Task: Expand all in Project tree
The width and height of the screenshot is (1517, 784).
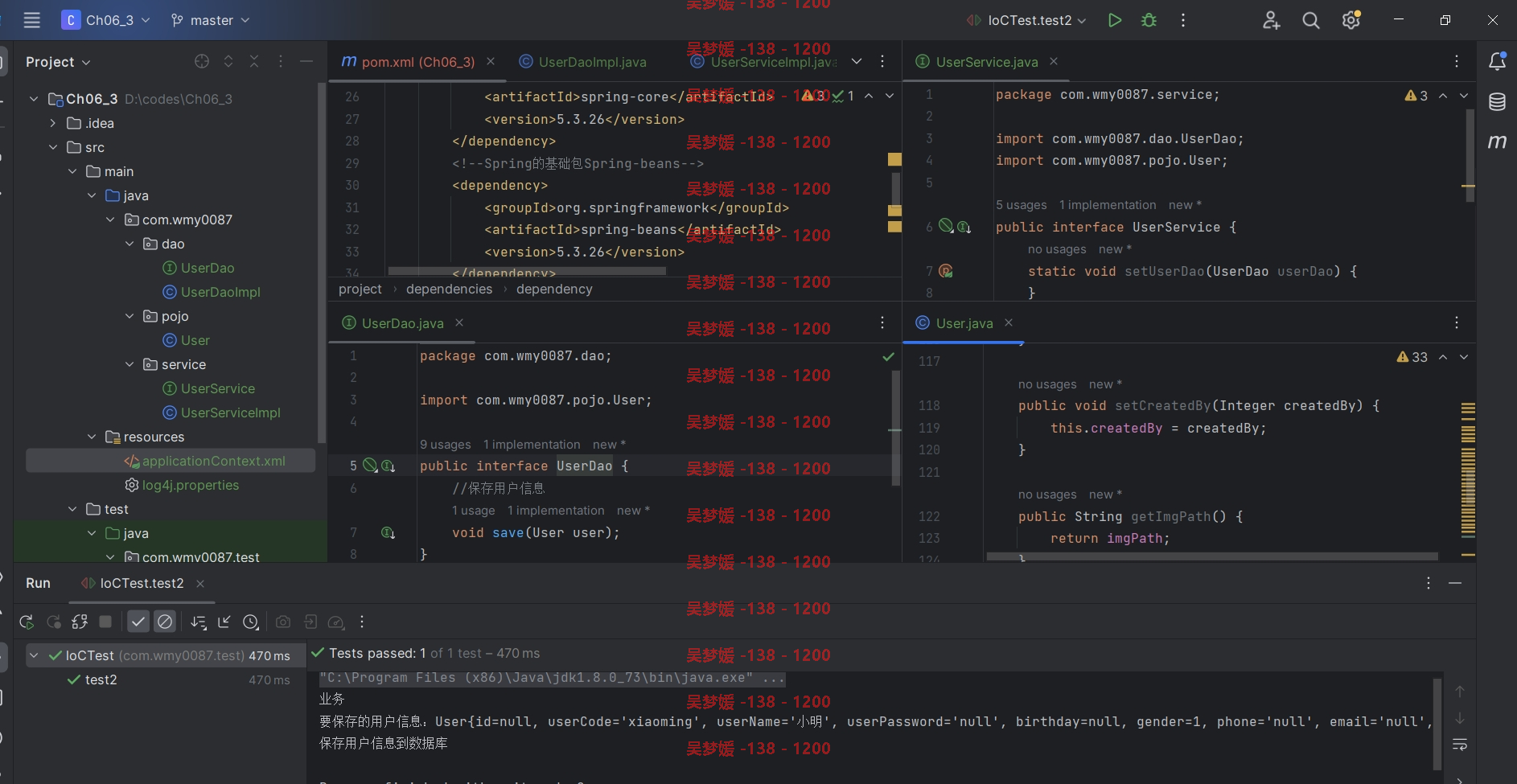Action: [x=228, y=61]
